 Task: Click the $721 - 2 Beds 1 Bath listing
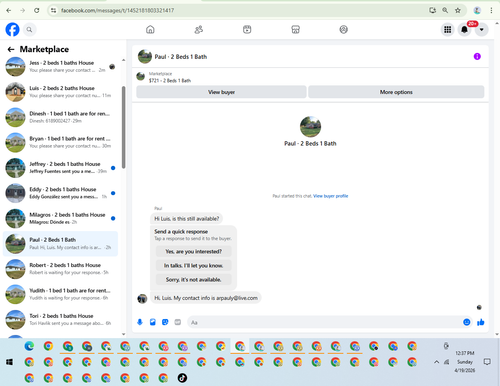[x=170, y=81]
